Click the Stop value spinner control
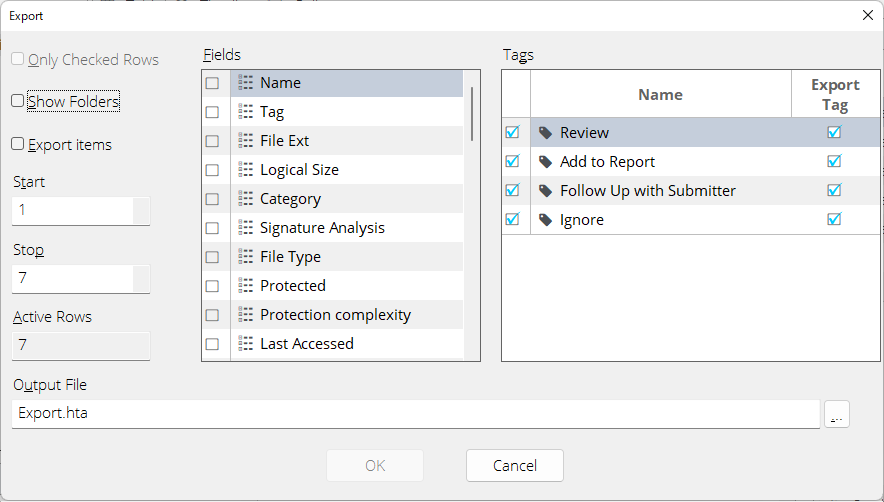Image resolution: width=884 pixels, height=502 pixels. [141, 279]
